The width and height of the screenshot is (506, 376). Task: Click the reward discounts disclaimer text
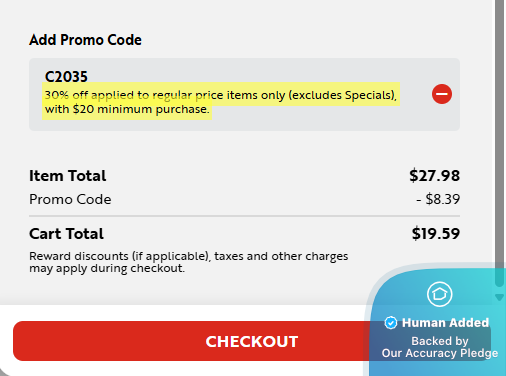coord(188,262)
